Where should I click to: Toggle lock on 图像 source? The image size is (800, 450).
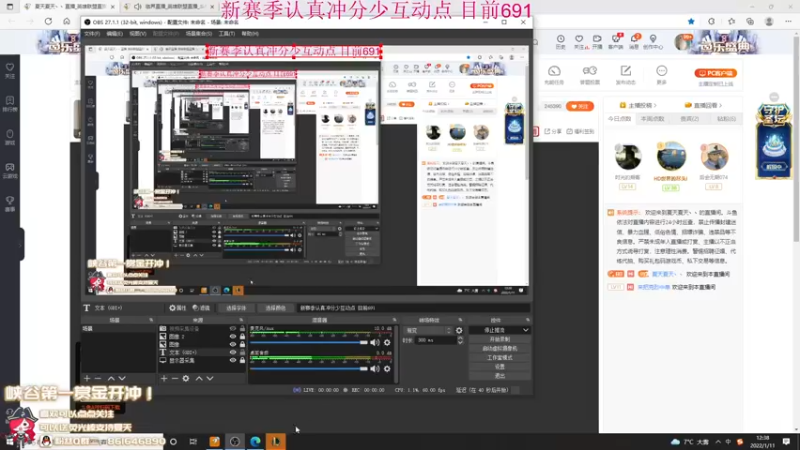242,344
